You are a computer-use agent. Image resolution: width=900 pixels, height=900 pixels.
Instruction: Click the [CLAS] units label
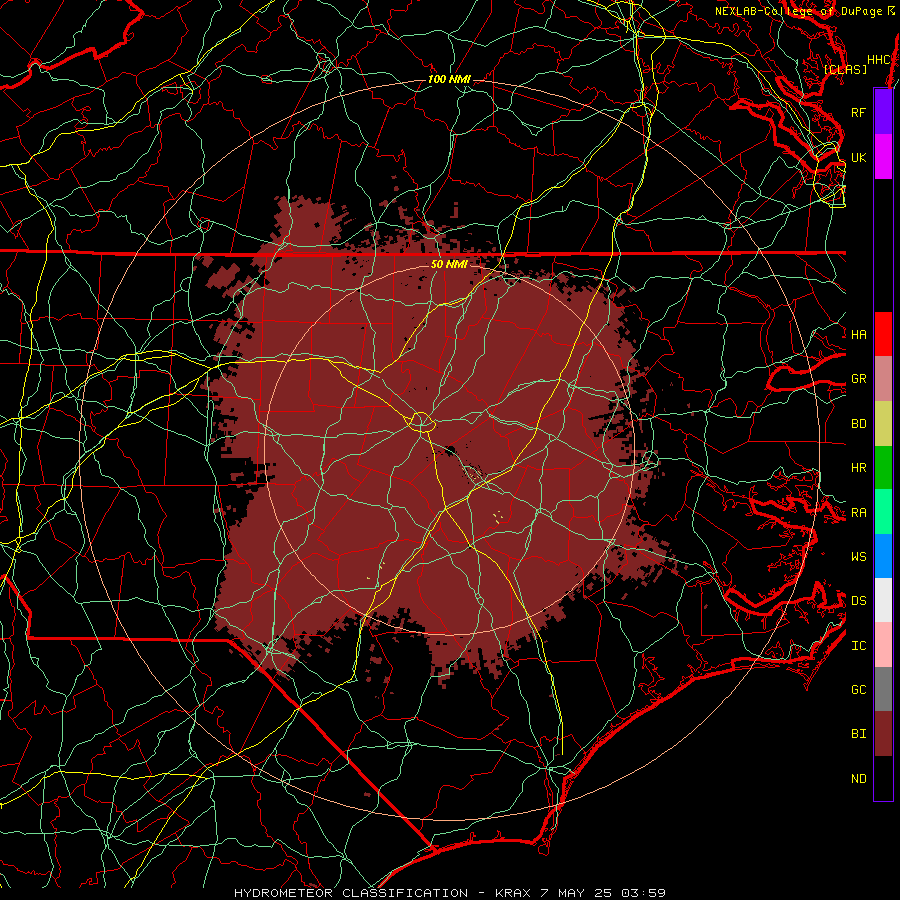[845, 70]
